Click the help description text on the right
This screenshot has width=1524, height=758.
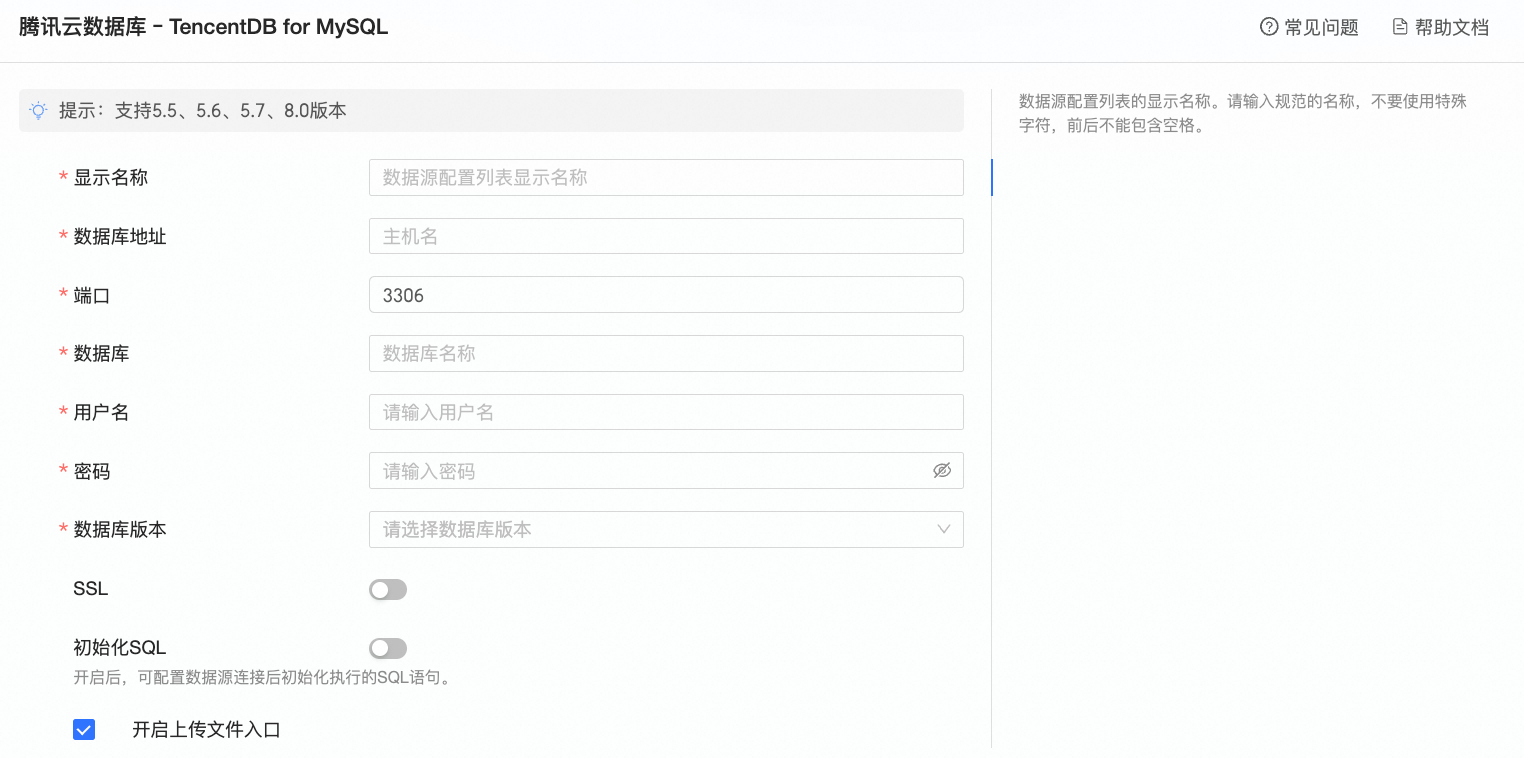click(1243, 114)
